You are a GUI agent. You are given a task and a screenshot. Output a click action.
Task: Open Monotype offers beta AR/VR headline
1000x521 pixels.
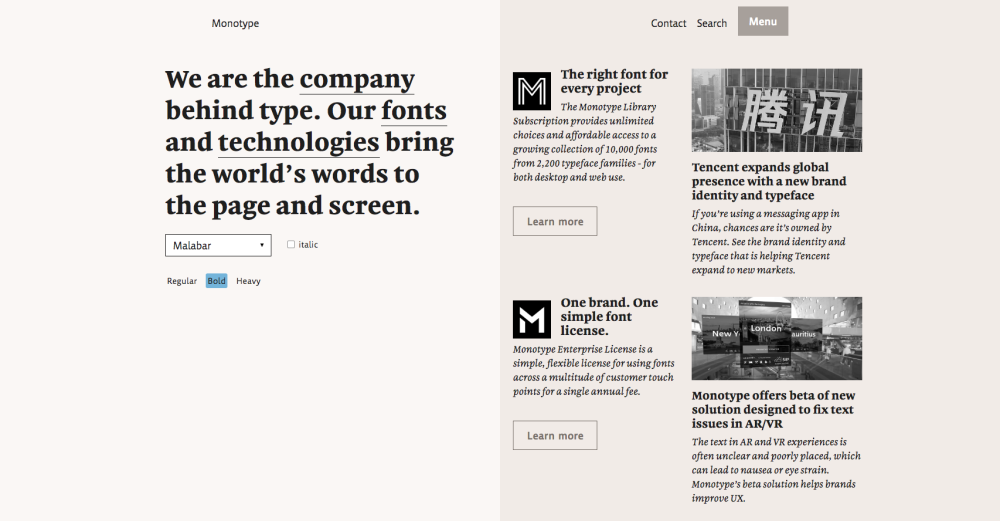pos(774,409)
